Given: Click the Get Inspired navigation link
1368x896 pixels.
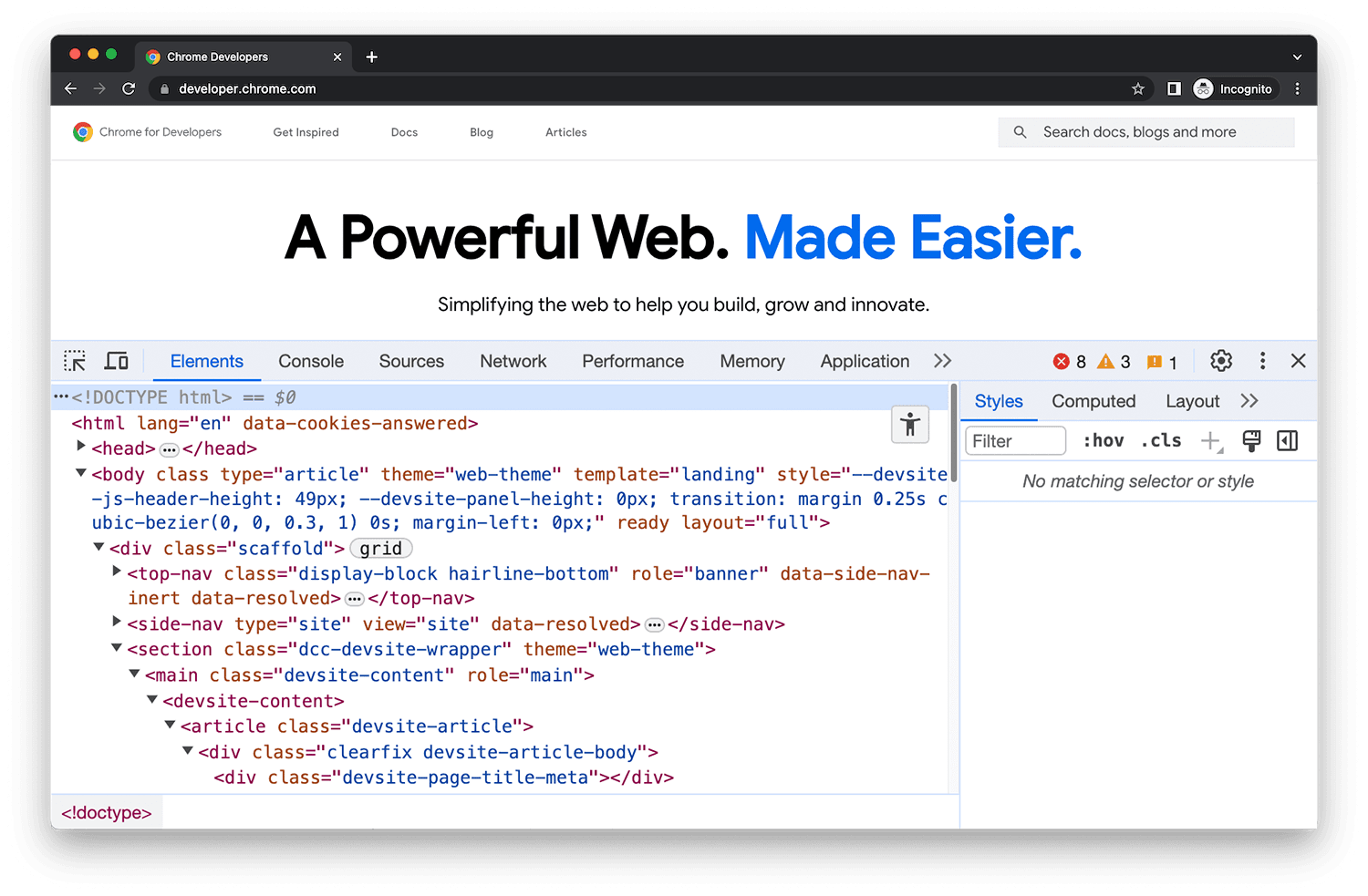Looking at the screenshot, I should pyautogui.click(x=306, y=132).
